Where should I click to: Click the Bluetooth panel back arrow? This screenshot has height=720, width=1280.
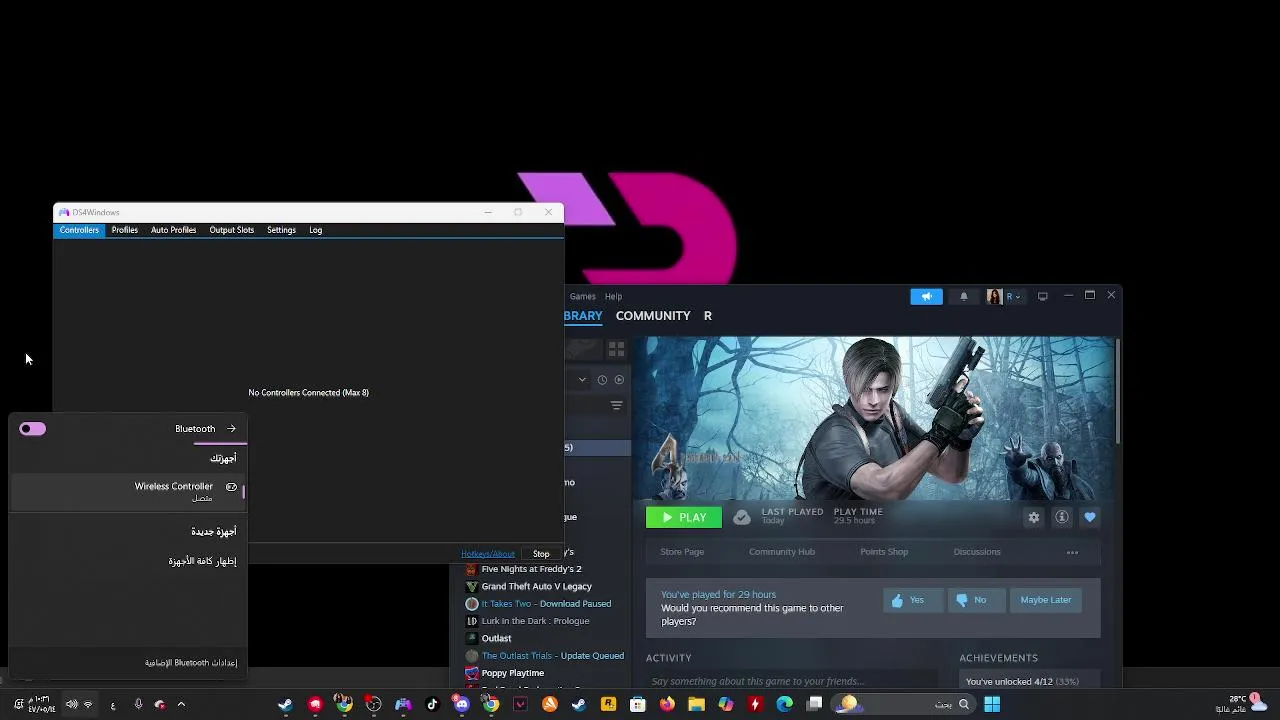(x=231, y=429)
